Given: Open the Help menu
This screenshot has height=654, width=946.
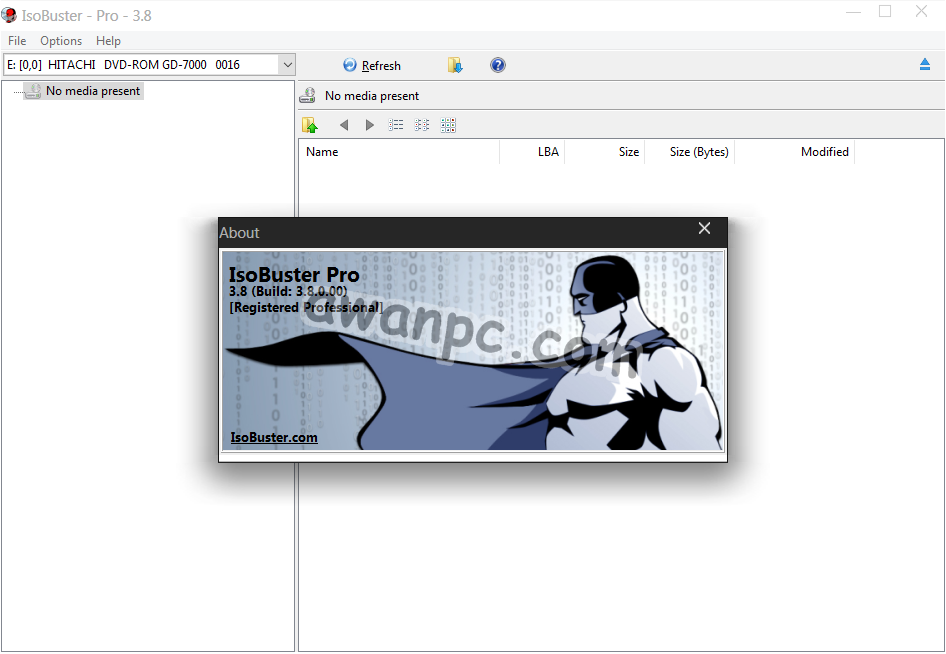Looking at the screenshot, I should click(108, 40).
